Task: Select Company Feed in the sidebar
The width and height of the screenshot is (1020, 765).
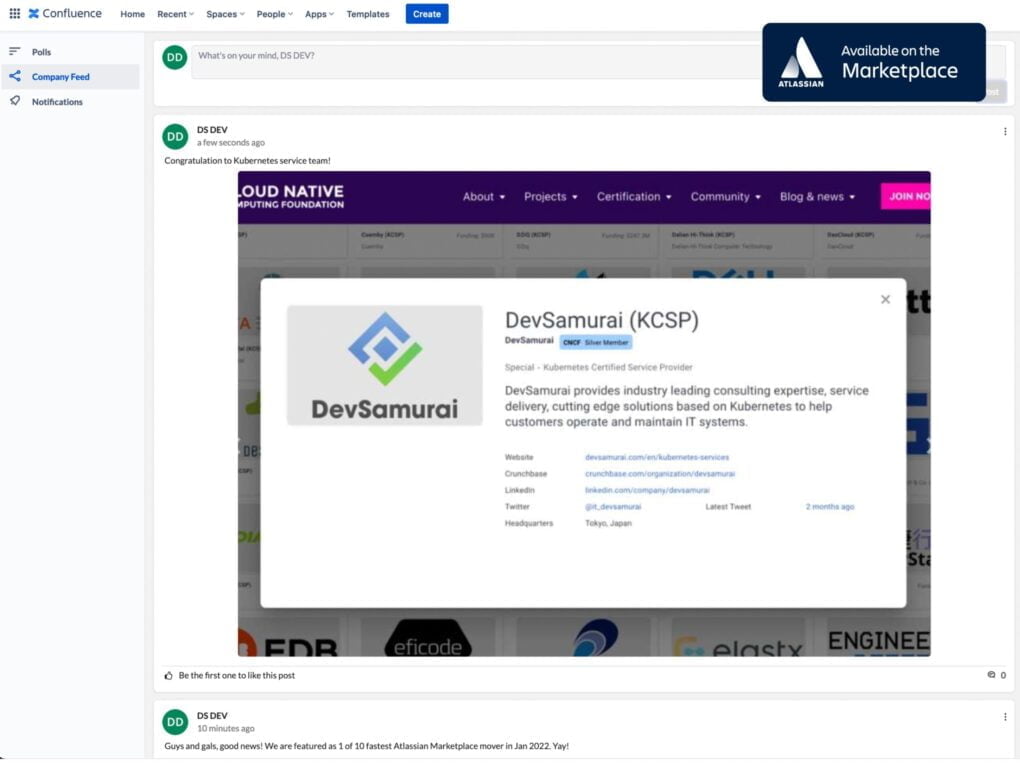Action: click(70, 77)
